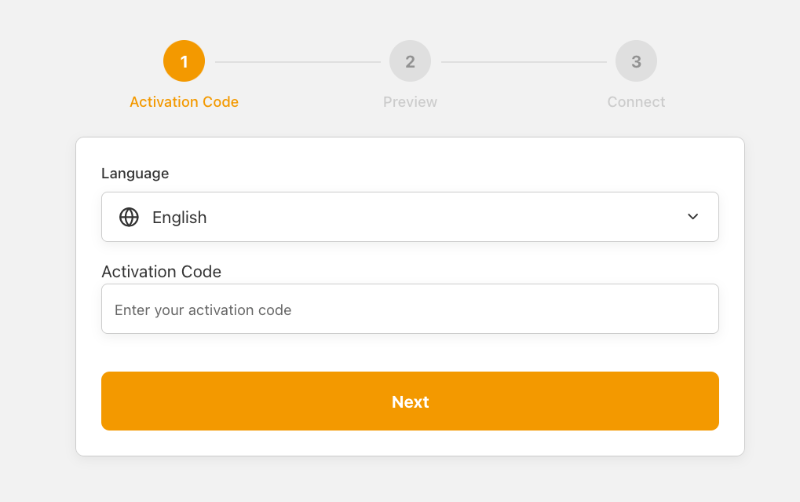The image size is (800, 502).
Task: Go to the Activation Code step label
Action: (184, 102)
